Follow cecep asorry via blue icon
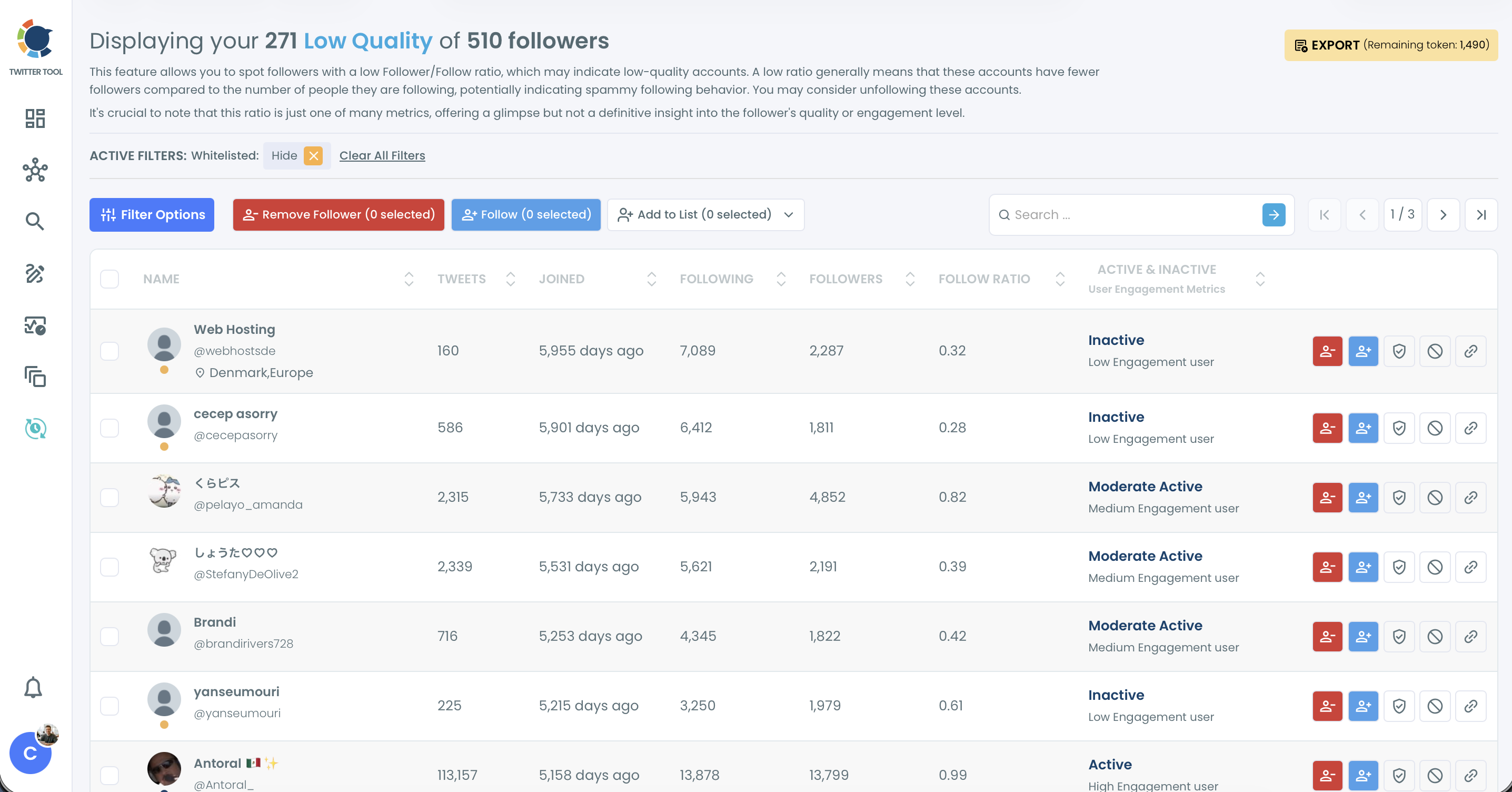The width and height of the screenshot is (1512, 792). pos(1363,428)
